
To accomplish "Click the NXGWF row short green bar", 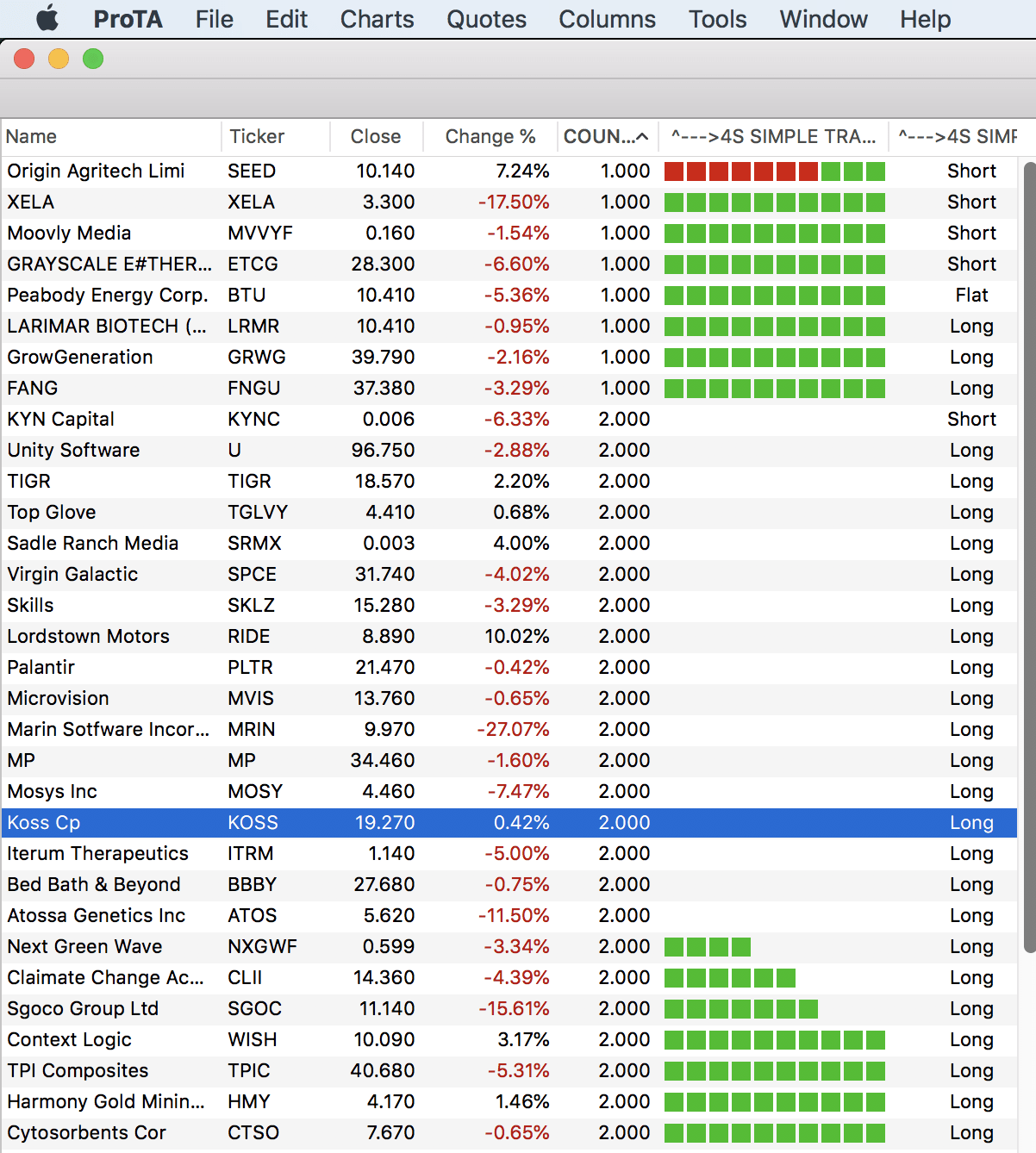I will pos(708,946).
